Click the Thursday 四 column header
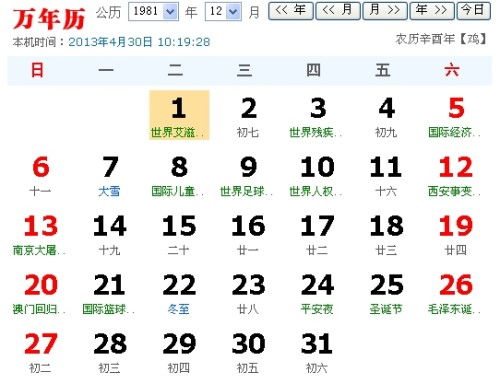This screenshot has height=384, width=500. [x=313, y=70]
